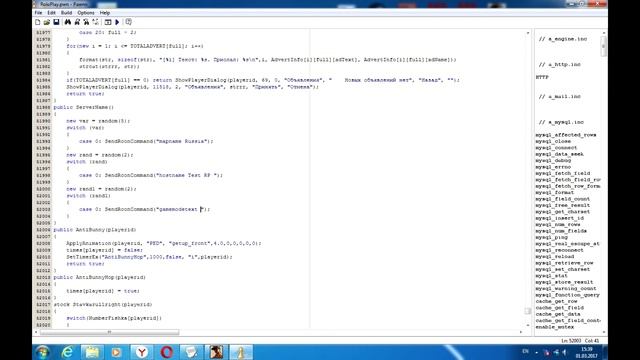The height and width of the screenshot is (360, 640).
Task: Open the Options menu
Action: tap(86, 13)
